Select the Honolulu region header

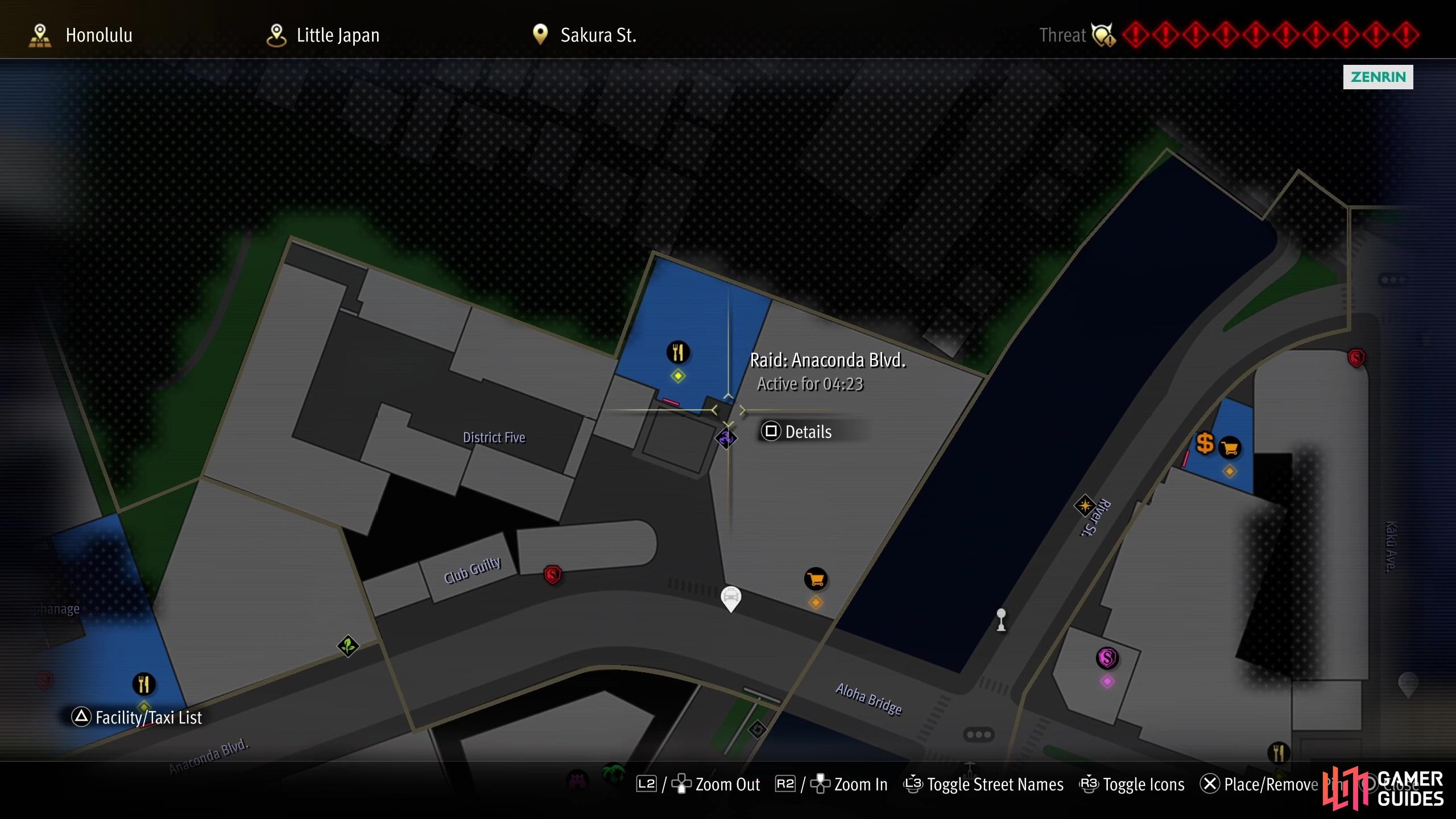(81, 35)
